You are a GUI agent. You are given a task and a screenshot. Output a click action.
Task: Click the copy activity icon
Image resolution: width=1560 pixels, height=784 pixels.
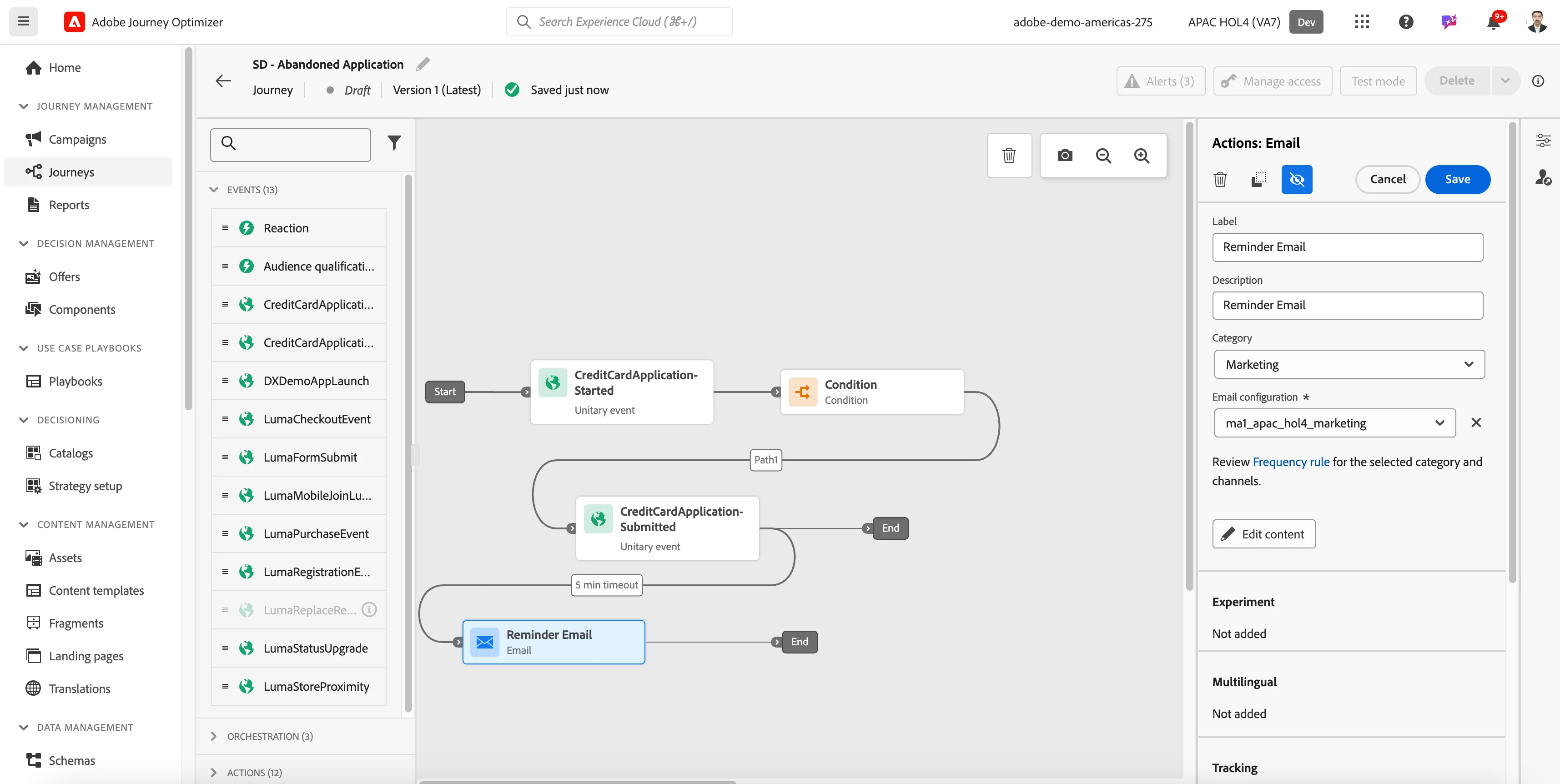click(x=1258, y=179)
